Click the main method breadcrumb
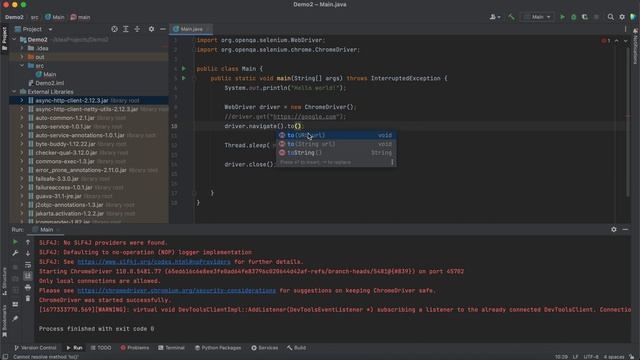640x360 pixels. [x=80, y=17]
